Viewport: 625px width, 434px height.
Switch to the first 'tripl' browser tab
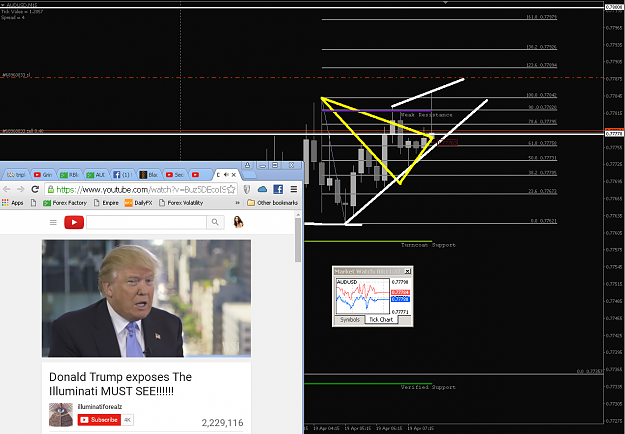(16, 175)
